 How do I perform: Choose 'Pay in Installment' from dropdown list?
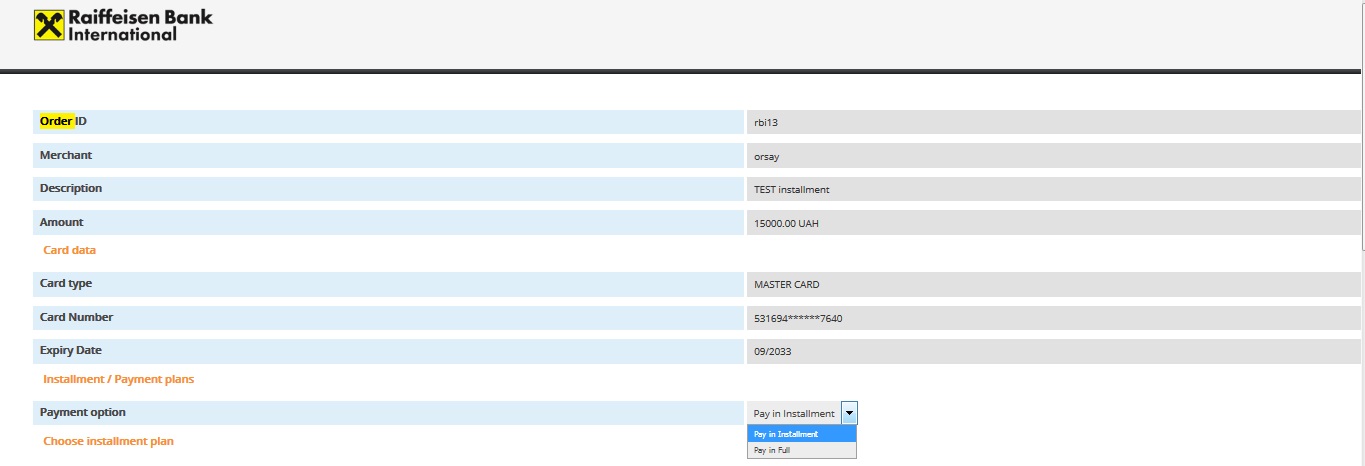pos(802,434)
